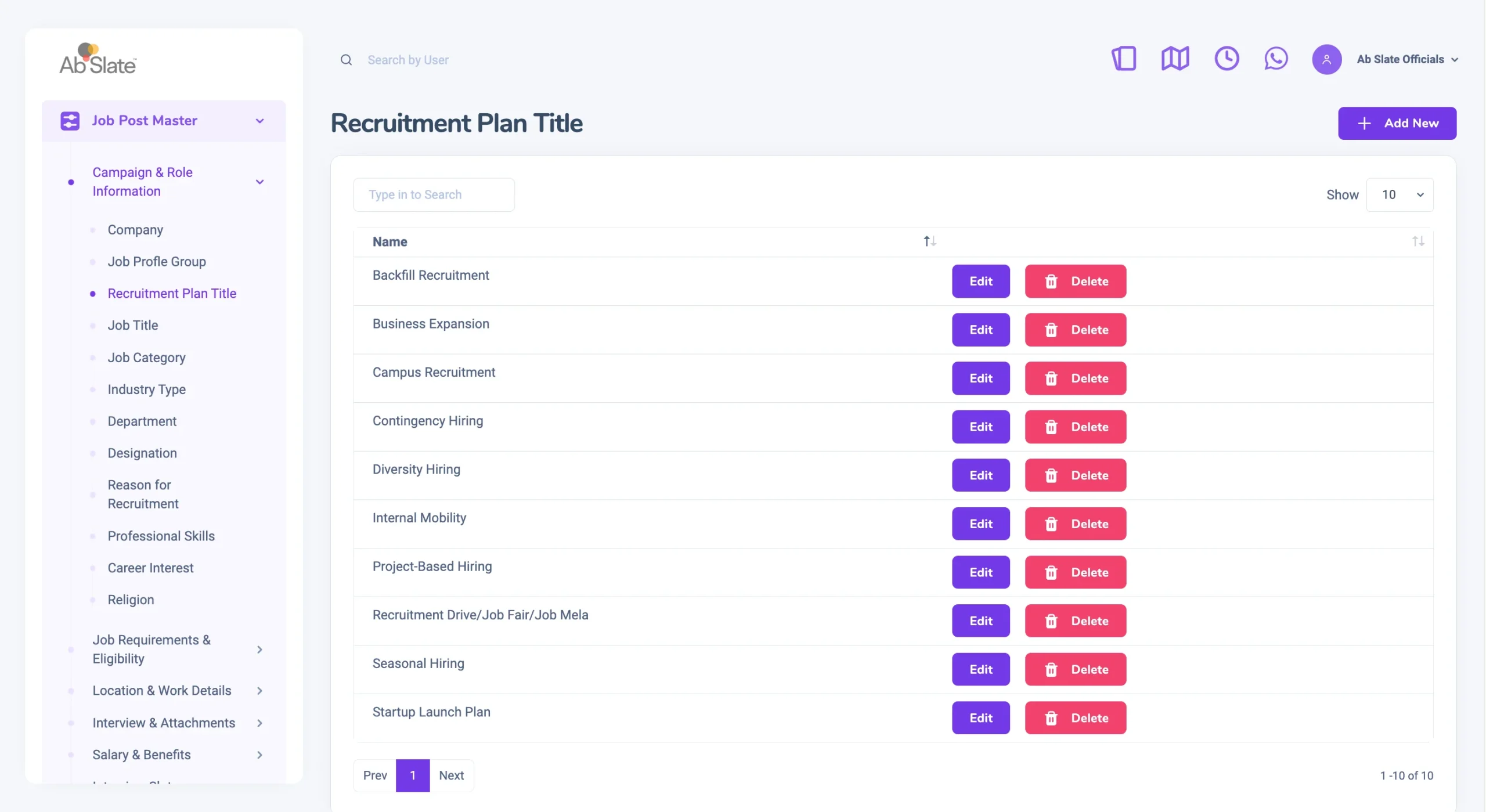Open the map icon in header
The image size is (1486, 812).
[x=1175, y=59]
